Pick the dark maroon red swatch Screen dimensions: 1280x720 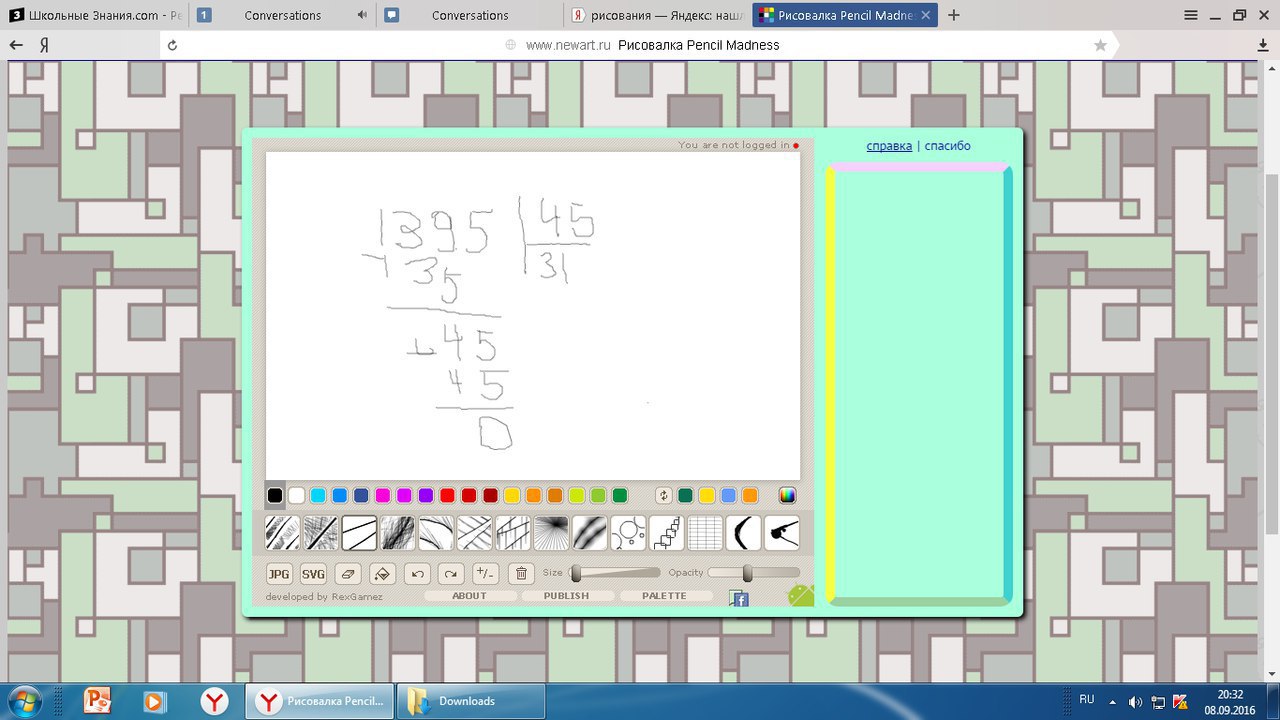click(x=490, y=495)
